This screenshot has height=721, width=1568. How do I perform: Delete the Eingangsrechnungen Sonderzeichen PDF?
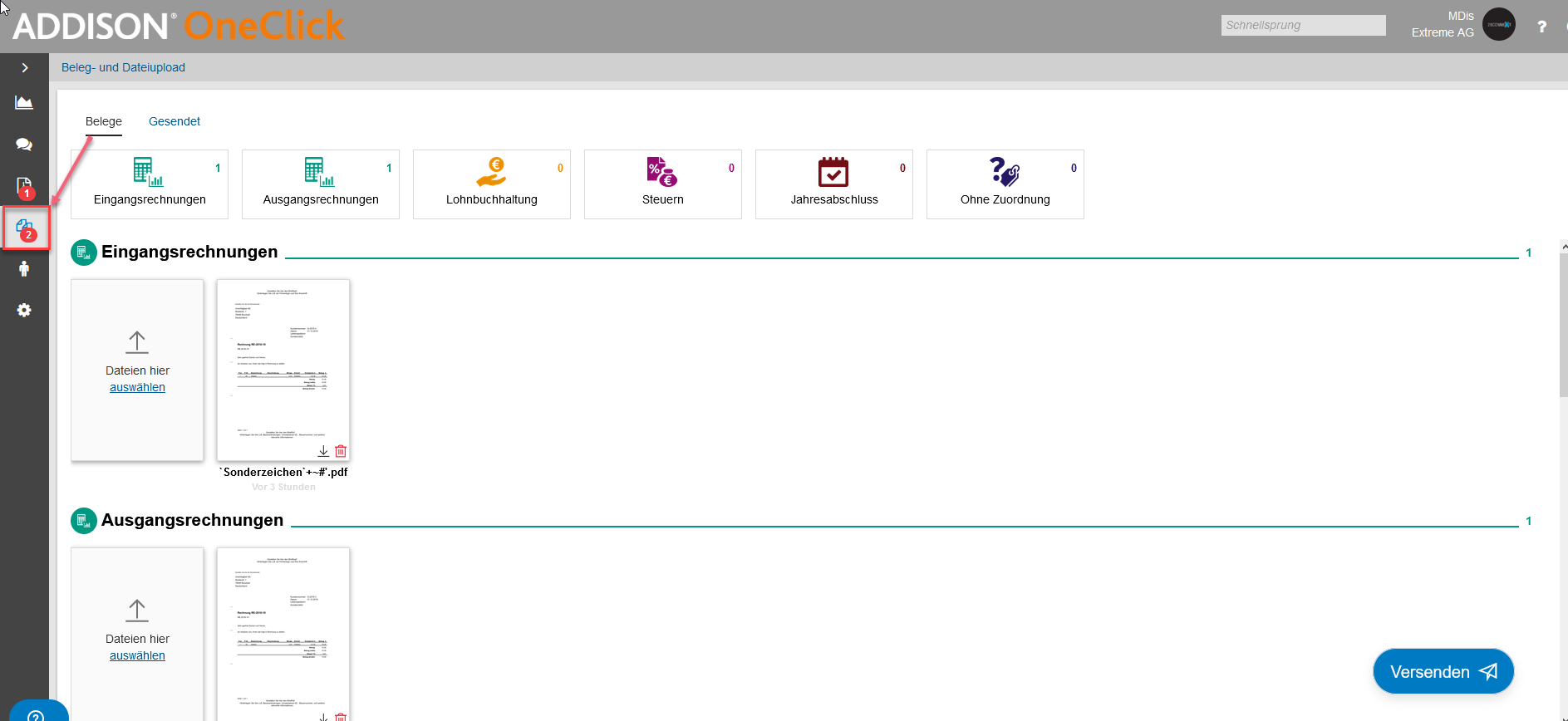(341, 451)
